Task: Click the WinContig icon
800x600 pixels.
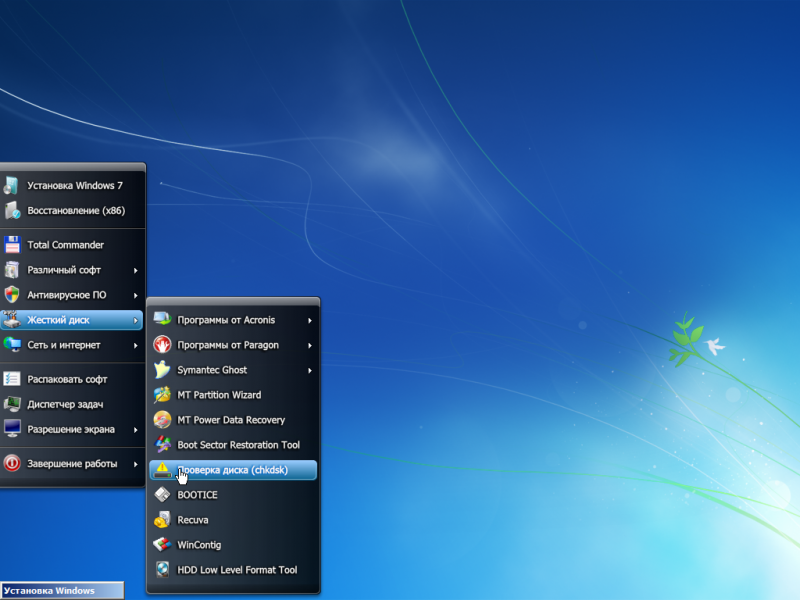Action: (x=162, y=545)
